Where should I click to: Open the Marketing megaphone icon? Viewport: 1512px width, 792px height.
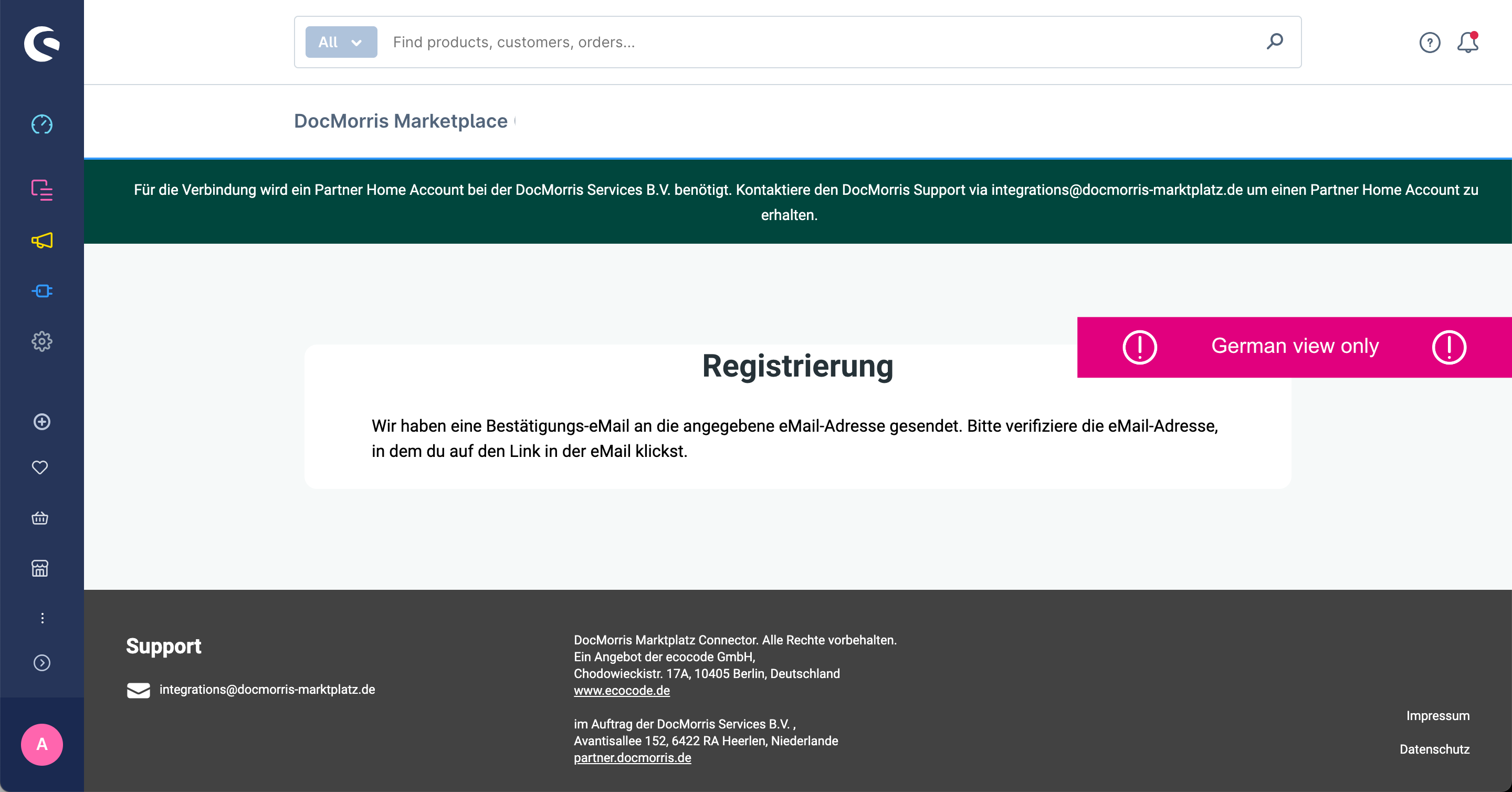pyautogui.click(x=41, y=241)
